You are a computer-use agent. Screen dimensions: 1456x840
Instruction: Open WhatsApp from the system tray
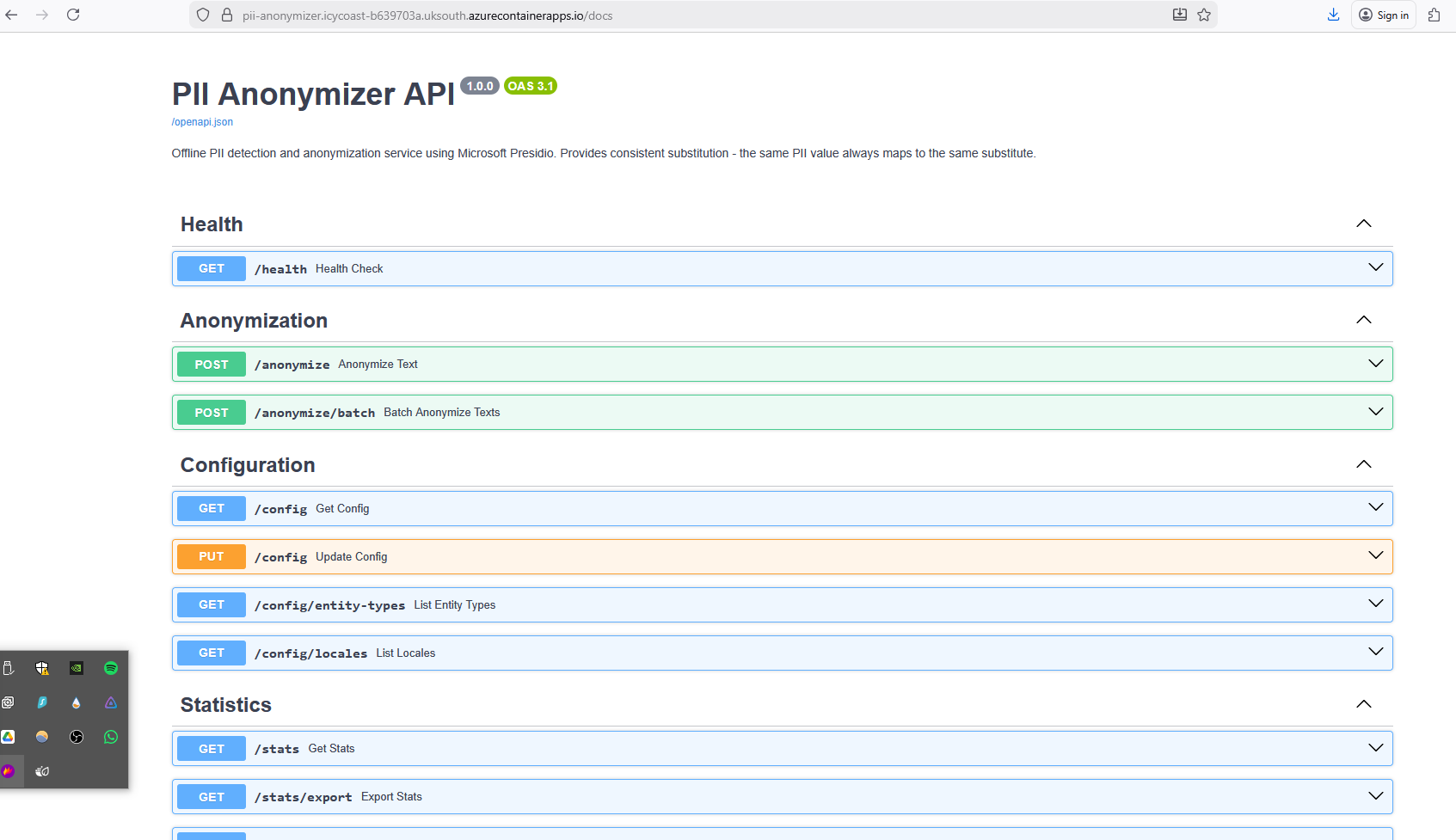click(111, 737)
